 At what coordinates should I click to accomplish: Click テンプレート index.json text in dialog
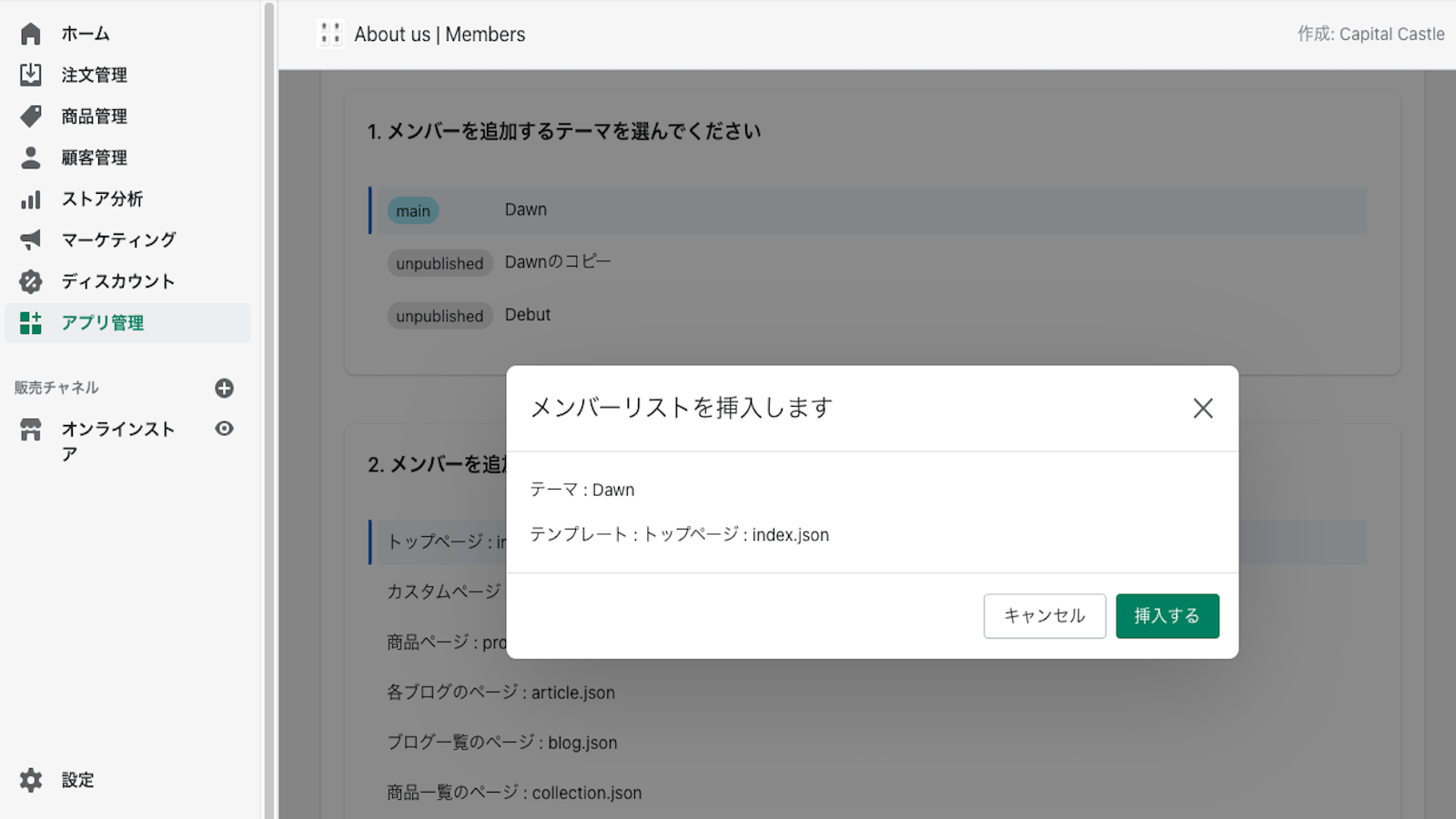click(x=680, y=535)
